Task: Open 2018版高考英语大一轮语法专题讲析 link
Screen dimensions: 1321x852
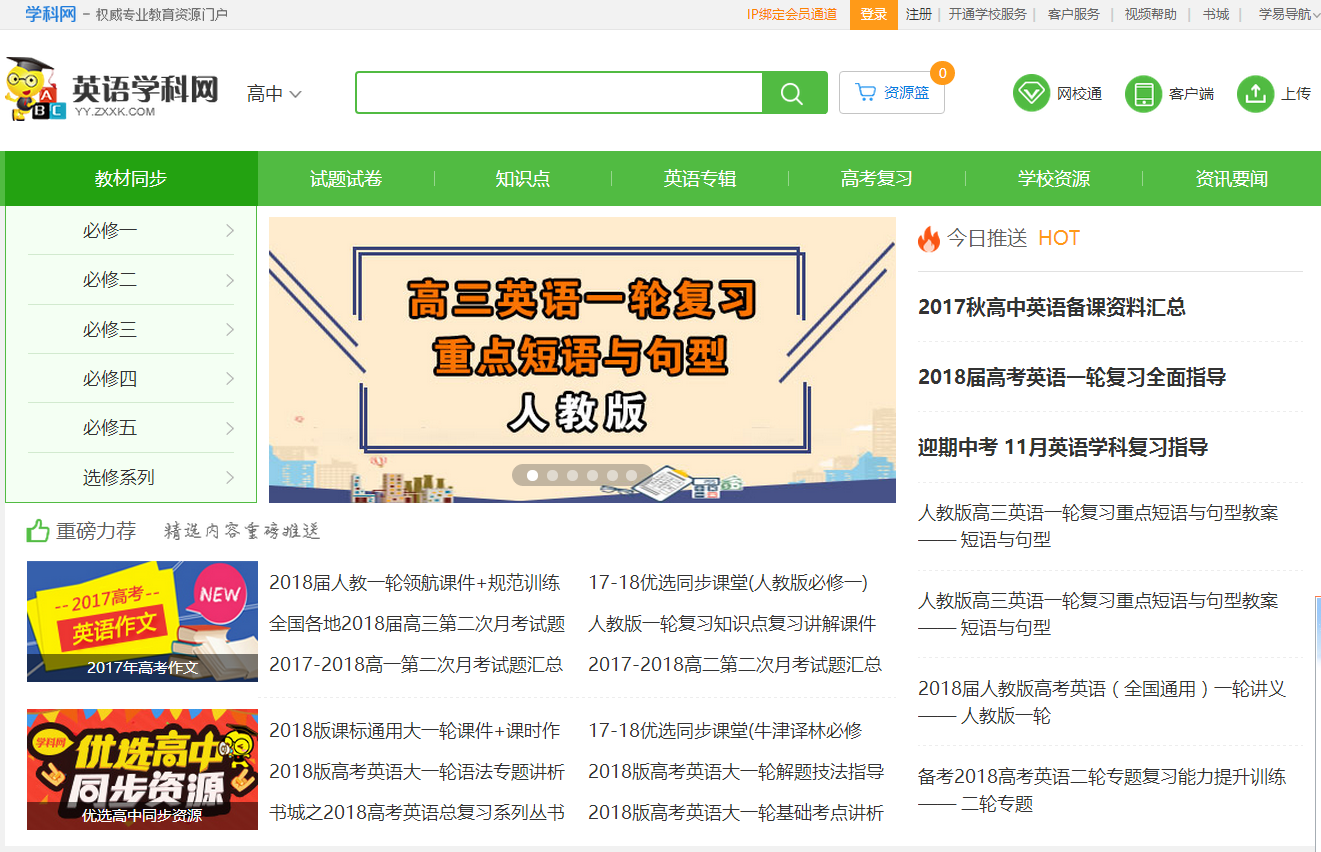Action: [x=417, y=772]
